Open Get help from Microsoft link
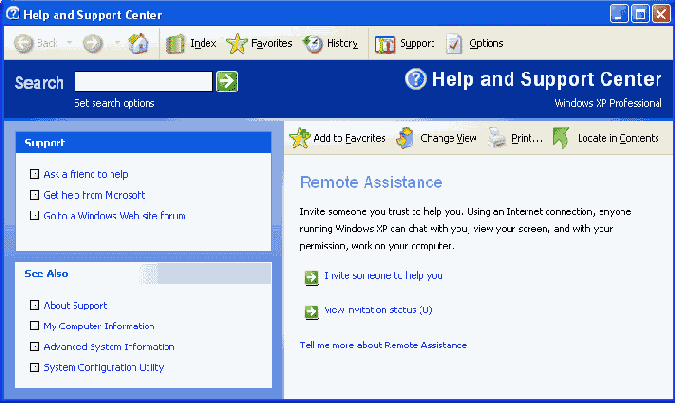The width and height of the screenshot is (675, 403). pos(94,195)
